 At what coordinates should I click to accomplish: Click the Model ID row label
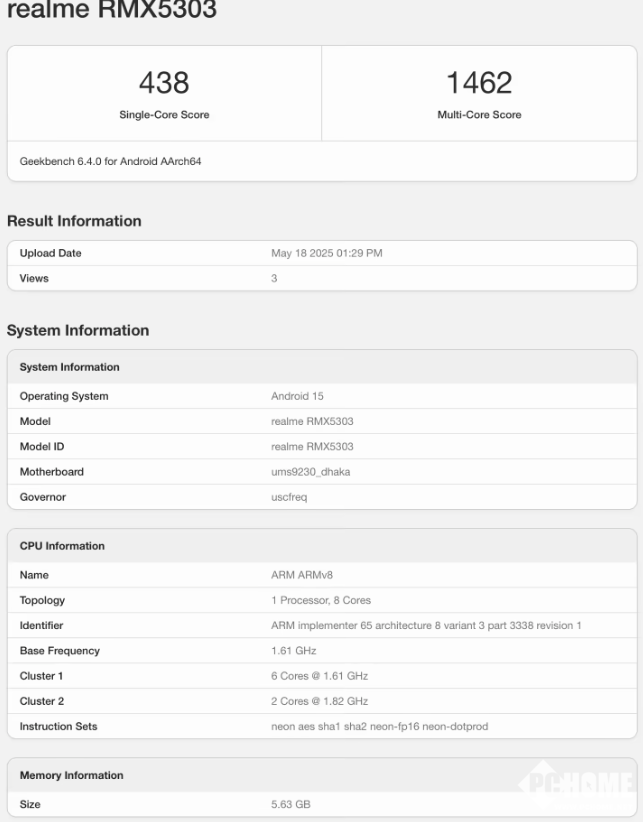coord(43,446)
